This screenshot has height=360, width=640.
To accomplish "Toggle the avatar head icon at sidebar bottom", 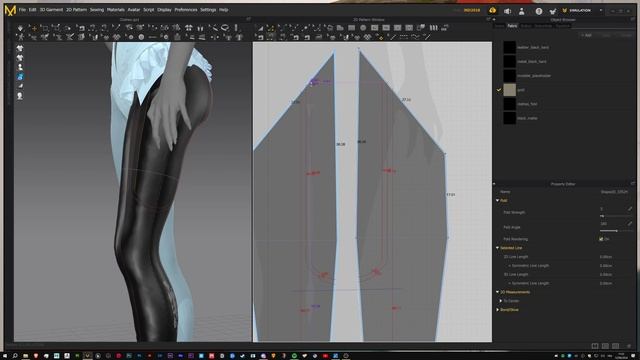I will pos(20,96).
